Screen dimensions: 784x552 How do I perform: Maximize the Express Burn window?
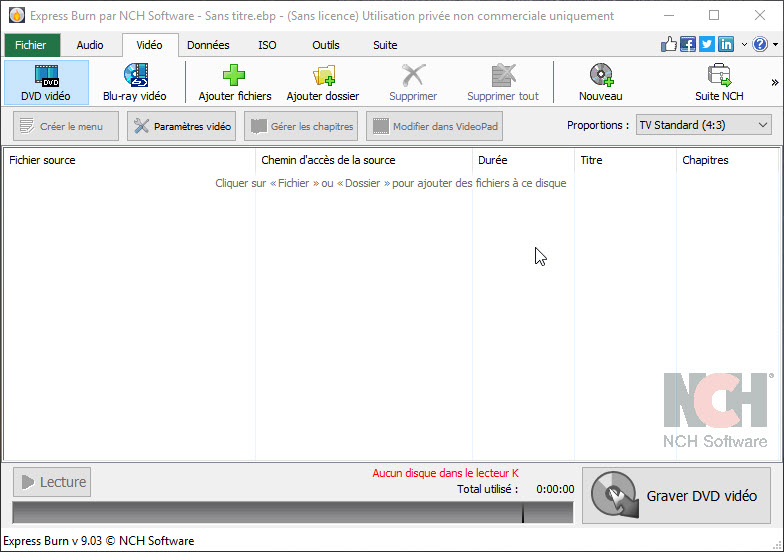tap(714, 16)
